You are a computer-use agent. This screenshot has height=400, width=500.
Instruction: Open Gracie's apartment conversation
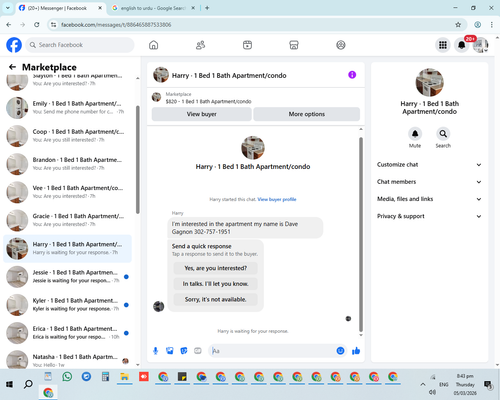pos(67,220)
